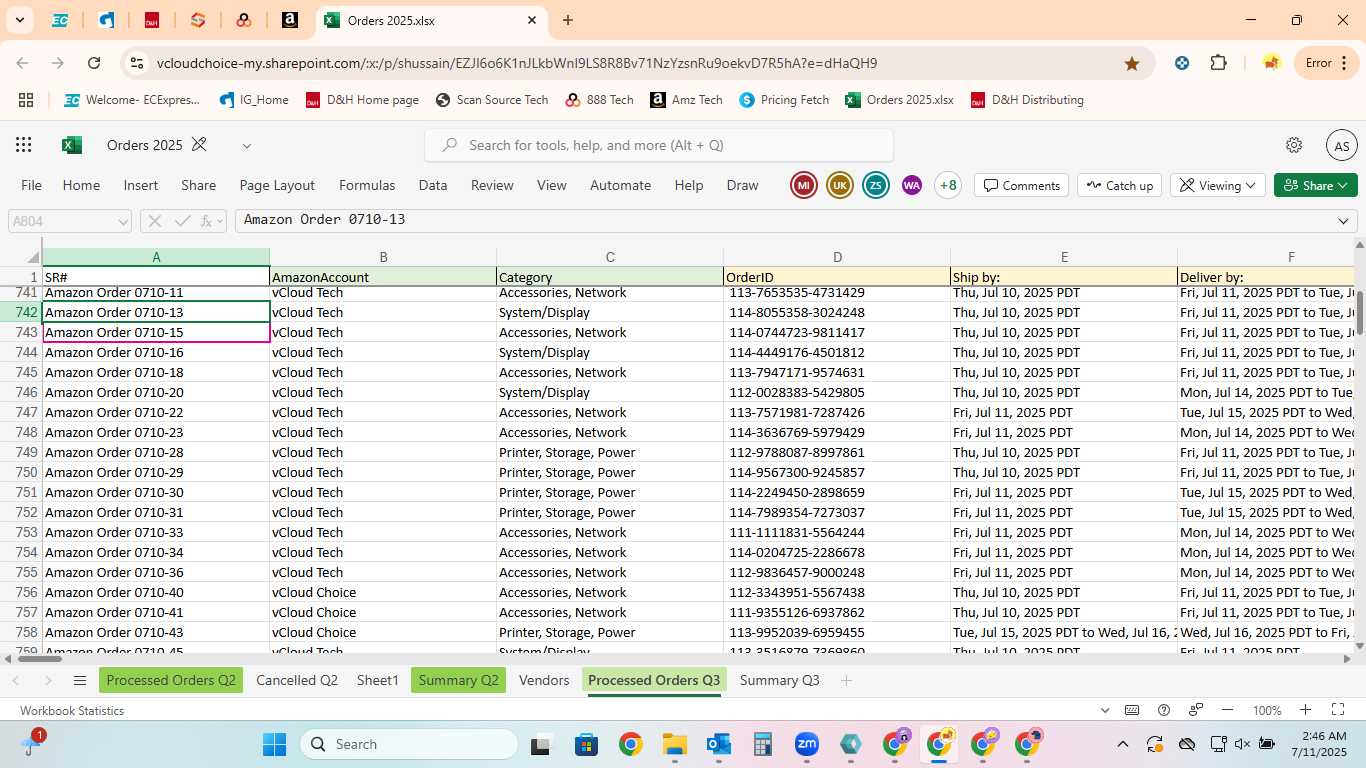The height and width of the screenshot is (768, 1366).
Task: Open the Scan Source Tech bookmark
Action: click(x=492, y=100)
